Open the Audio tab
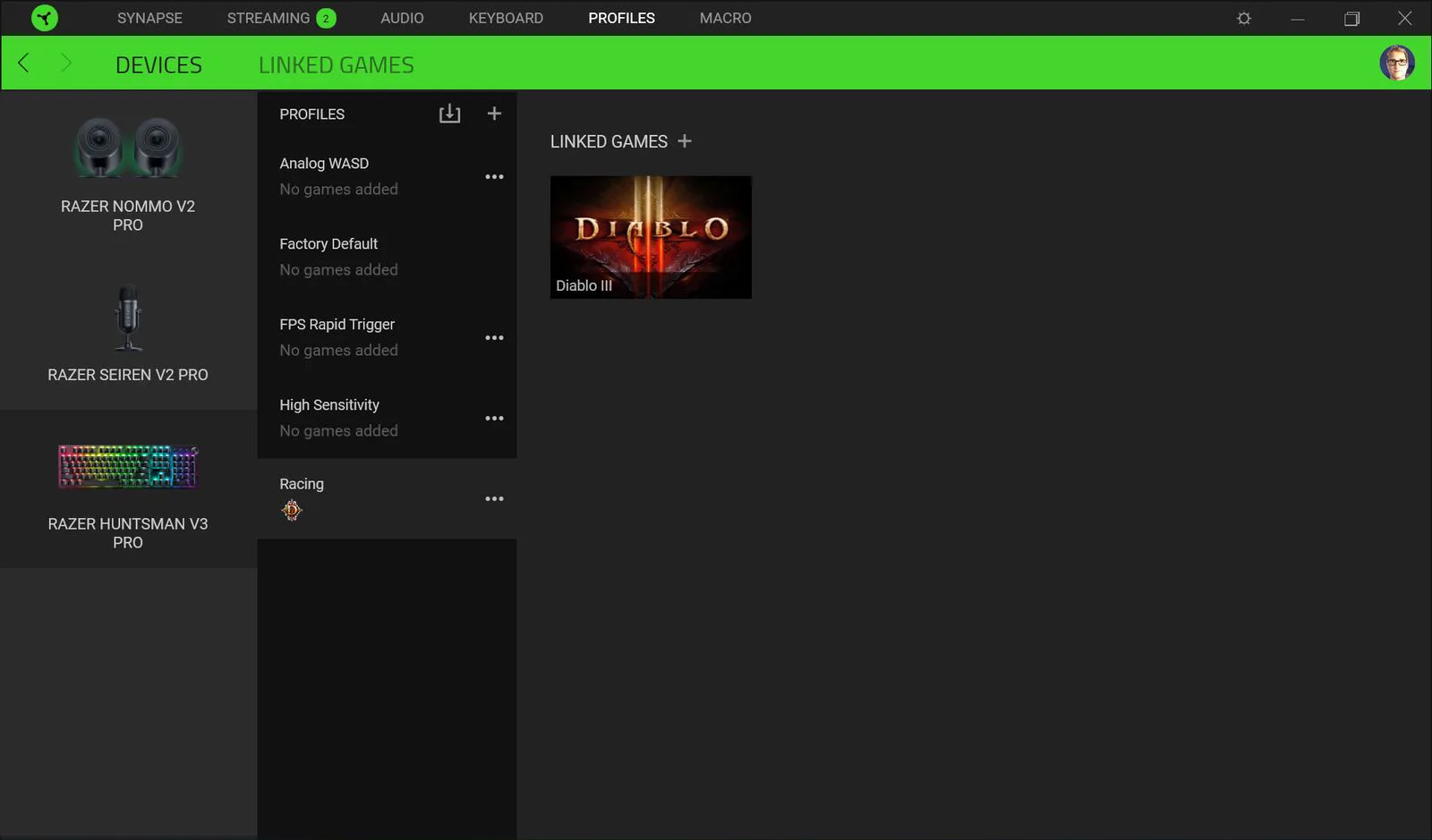Viewport: 1432px width, 840px height. (402, 18)
